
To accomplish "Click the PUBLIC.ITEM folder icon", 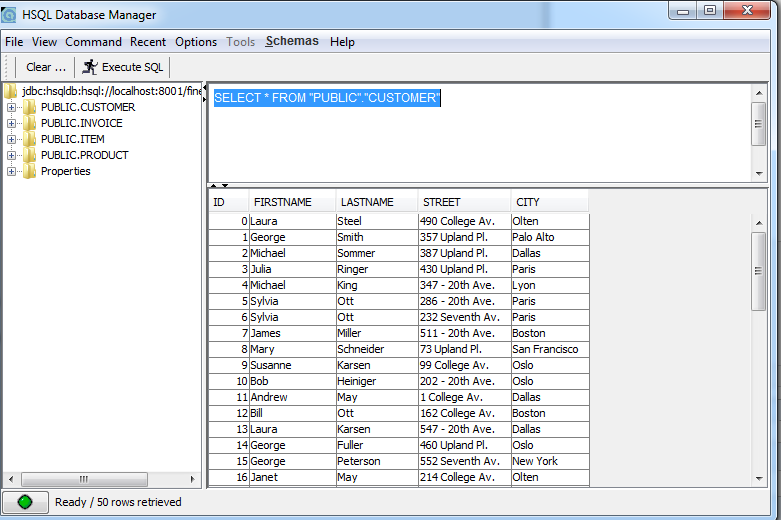I will click(29, 139).
